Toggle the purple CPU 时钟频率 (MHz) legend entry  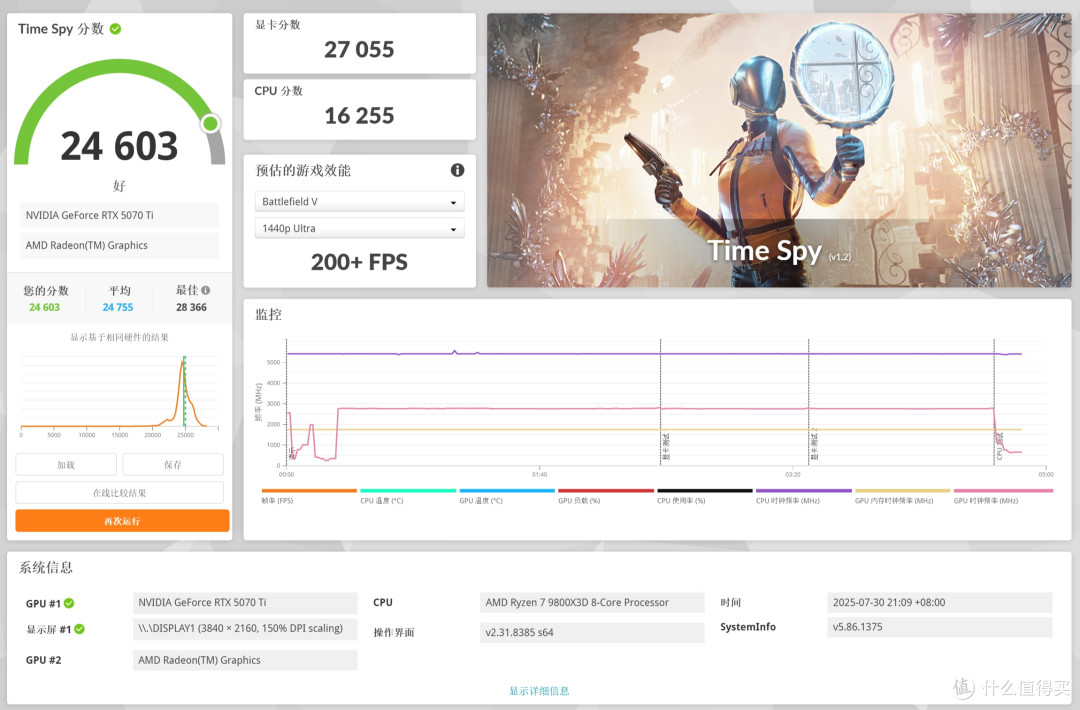click(804, 497)
